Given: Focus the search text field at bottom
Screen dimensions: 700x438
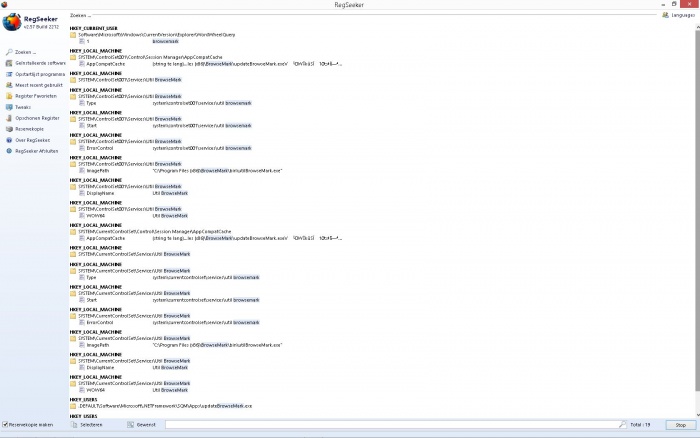Looking at the screenshot, I should 392,425.
